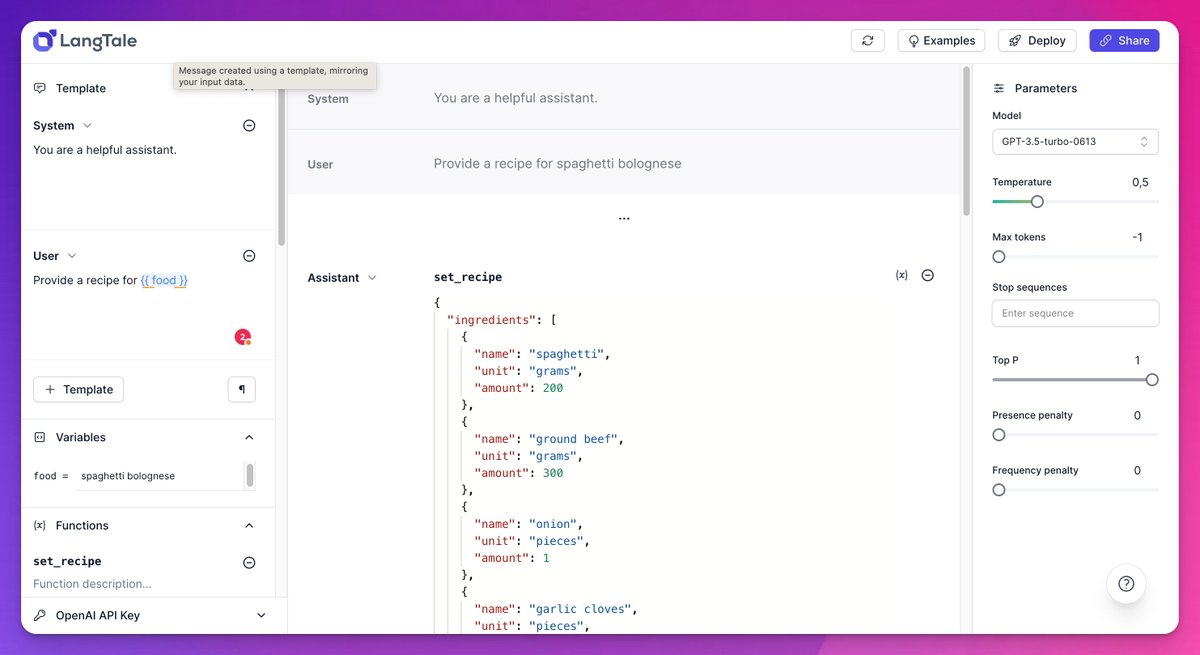Click the LangTale logo icon
This screenshot has width=1200, height=655.
coord(42,40)
